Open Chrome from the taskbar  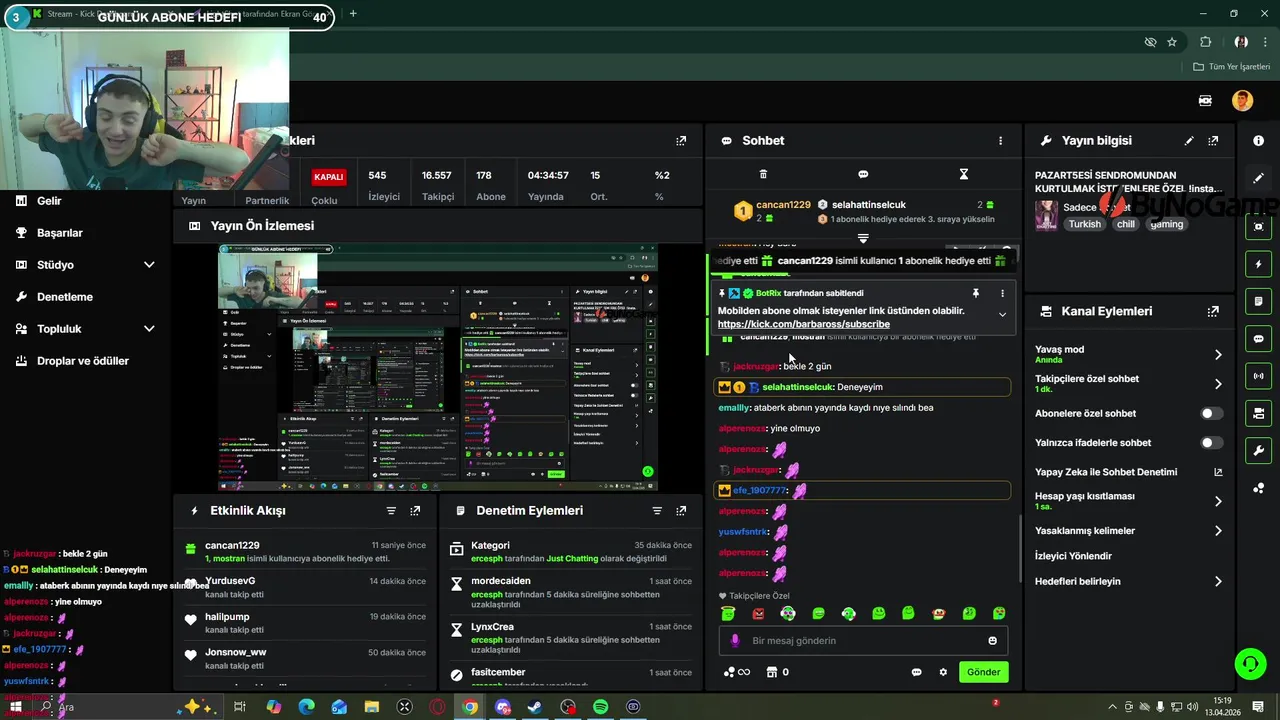click(470, 707)
